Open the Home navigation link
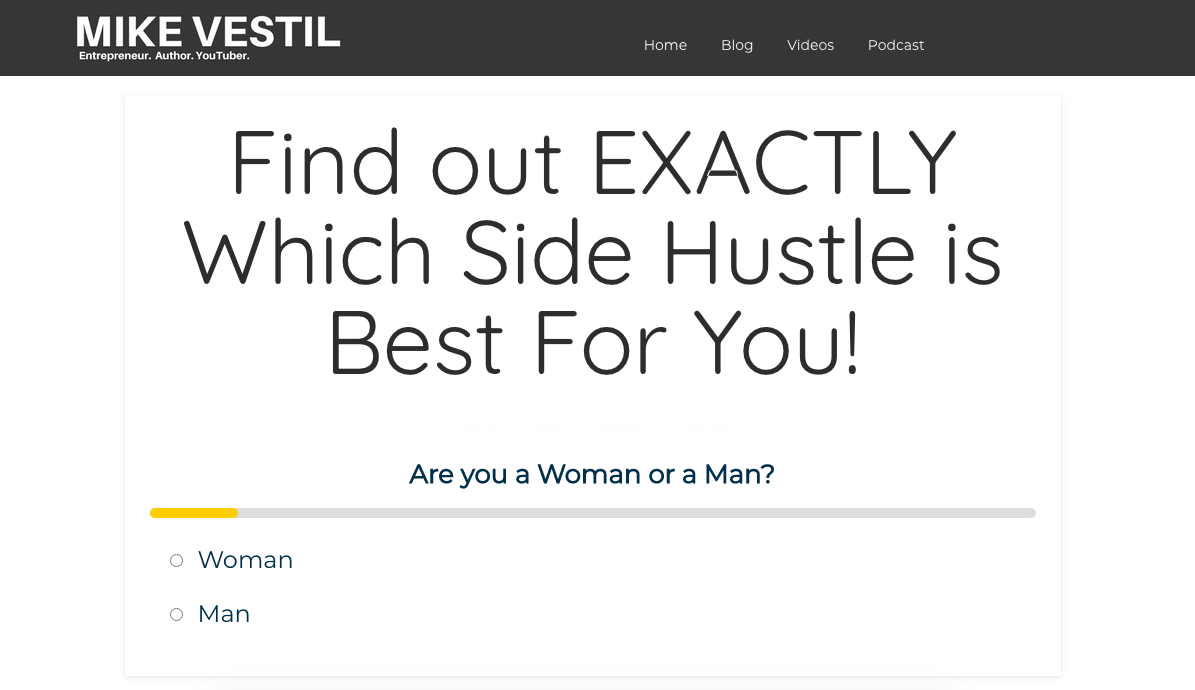Screen dimensions: 1195x690 665,45
